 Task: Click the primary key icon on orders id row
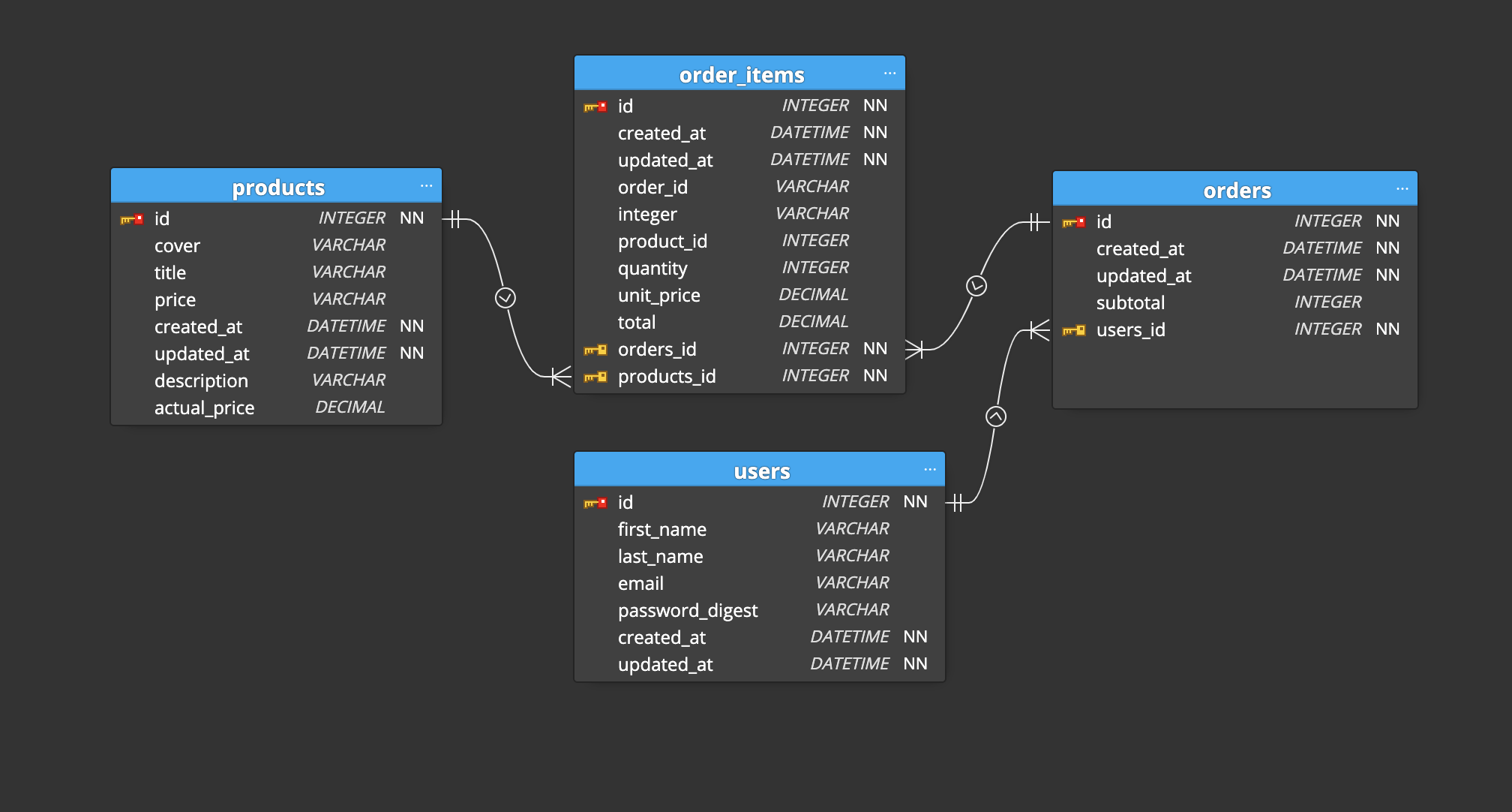(1072, 221)
